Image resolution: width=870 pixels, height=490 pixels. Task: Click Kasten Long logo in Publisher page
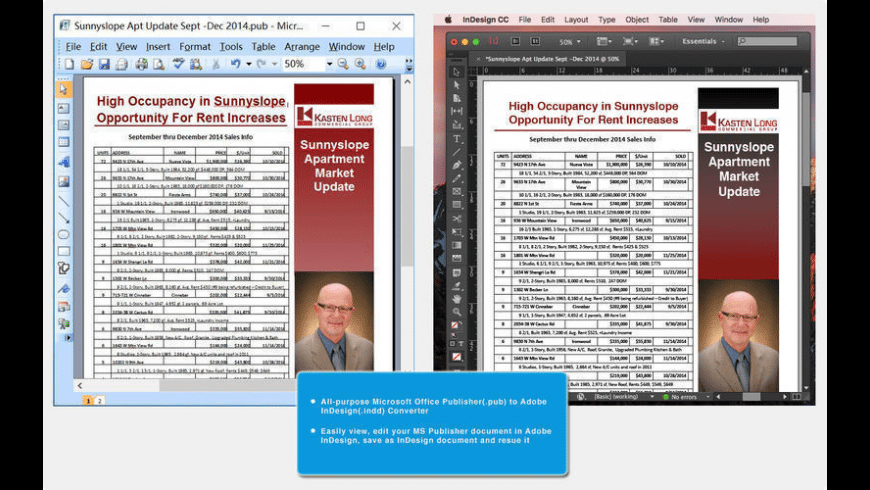pos(334,117)
